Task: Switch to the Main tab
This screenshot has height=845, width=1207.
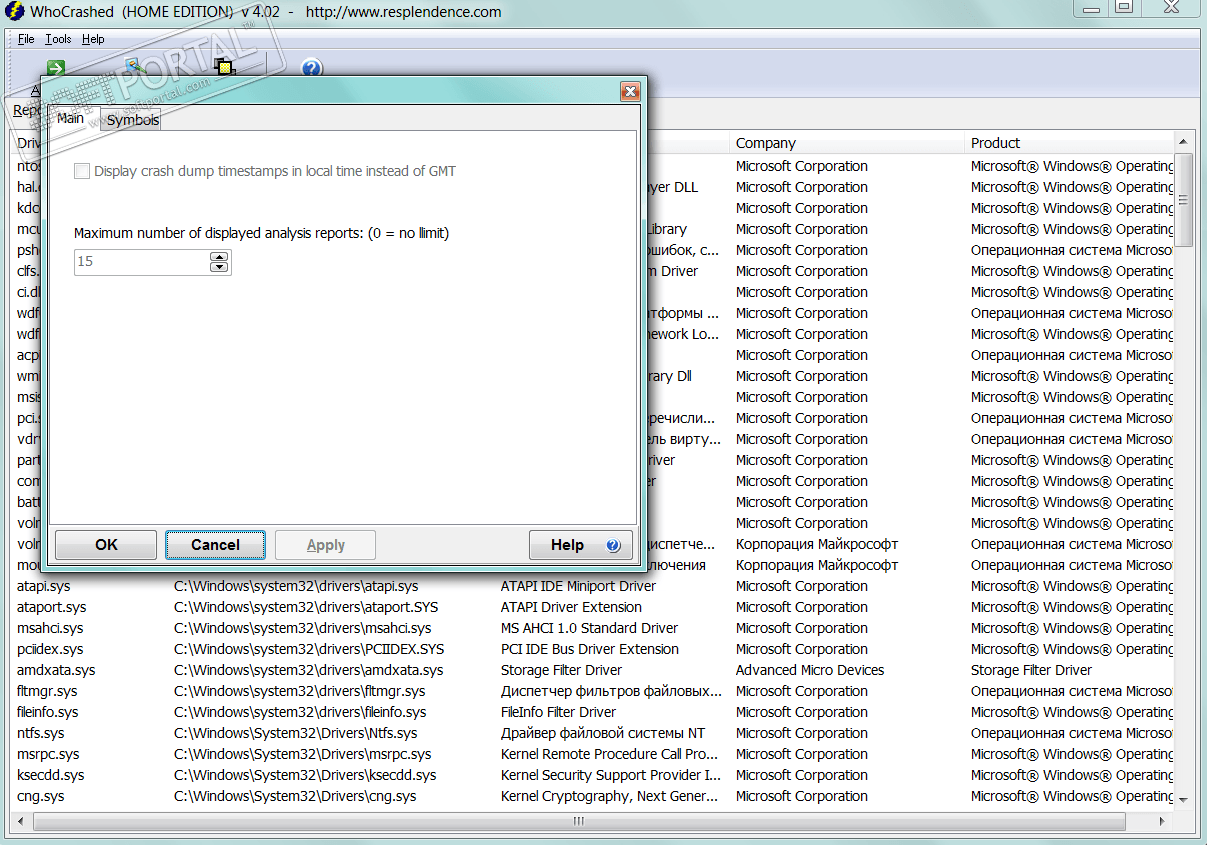Action: click(x=70, y=118)
